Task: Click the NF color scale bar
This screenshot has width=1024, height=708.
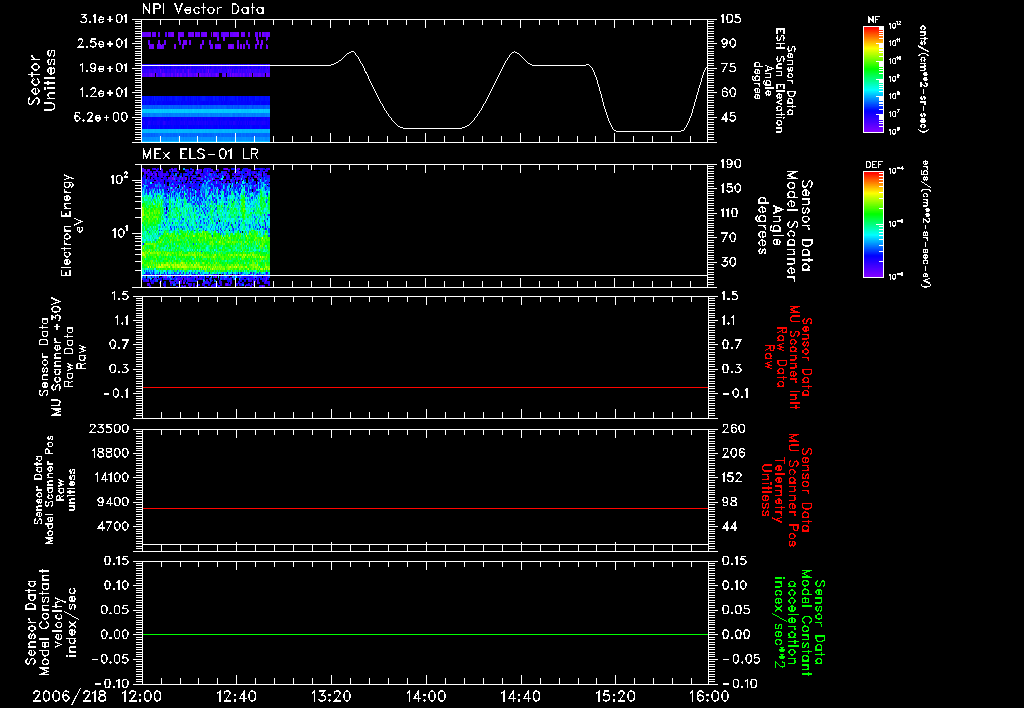Action: click(x=873, y=79)
